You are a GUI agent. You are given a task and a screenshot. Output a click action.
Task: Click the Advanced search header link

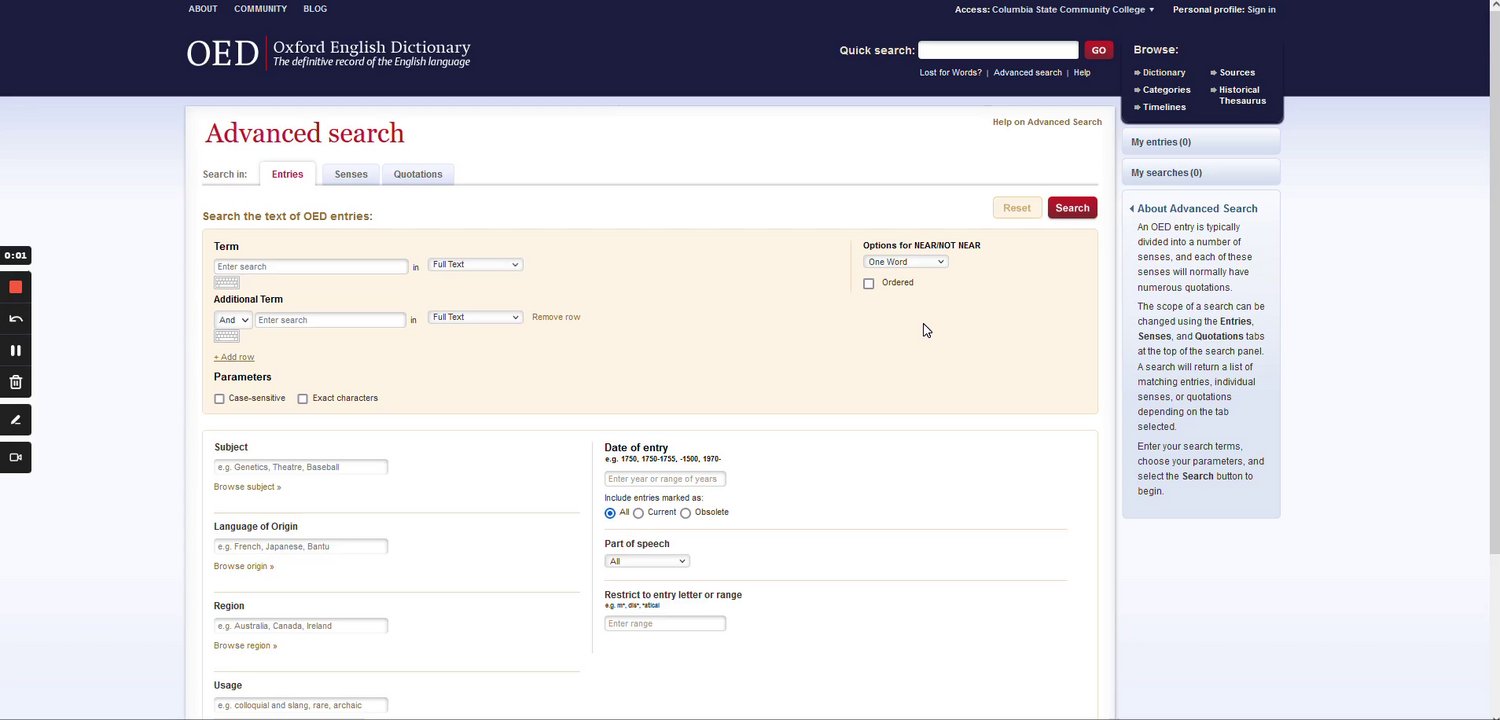(x=1027, y=73)
